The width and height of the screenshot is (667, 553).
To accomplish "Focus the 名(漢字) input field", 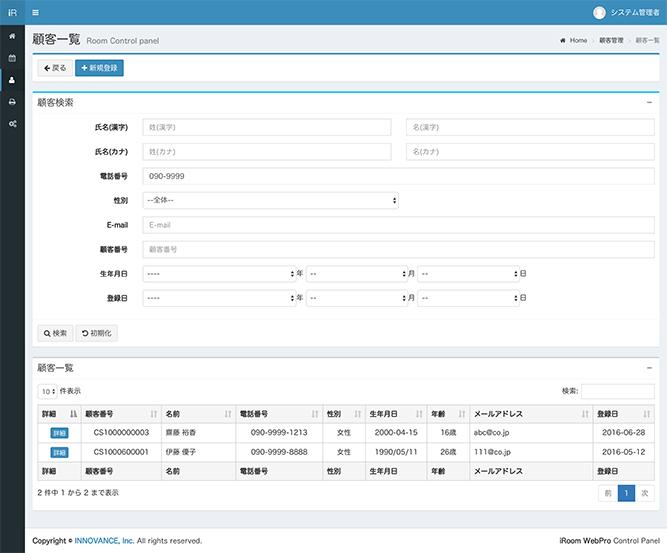I will 530,127.
